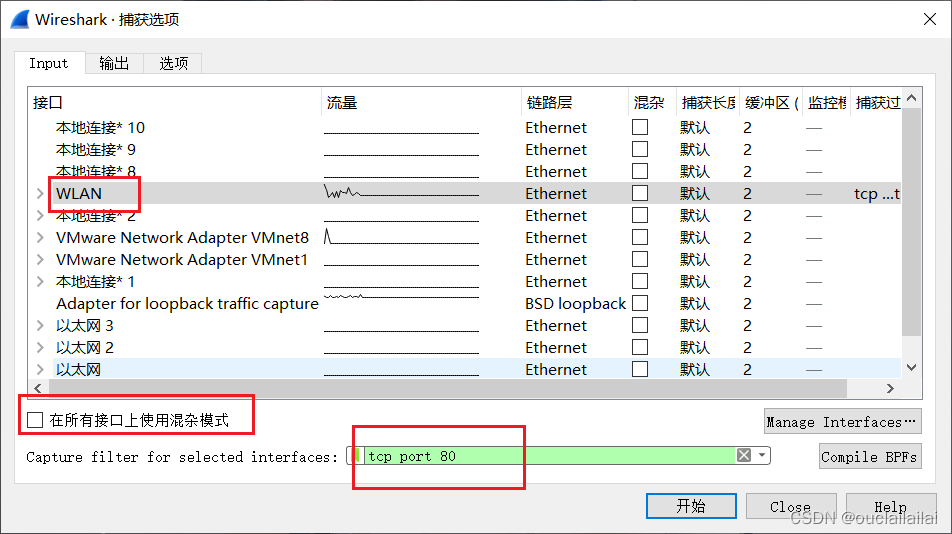
Task: Click the horizontal scrollbar right arrow
Action: point(890,388)
